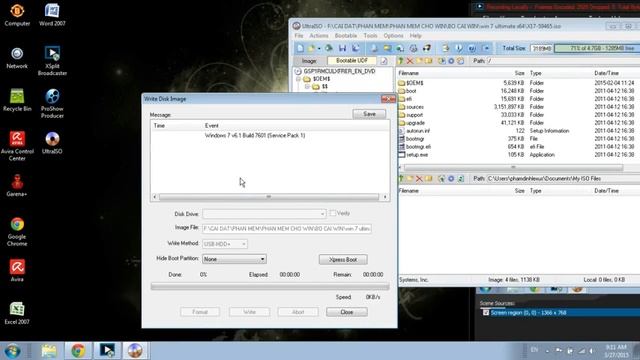Open the Excel 2007 desktop icon
This screenshot has width=640, height=360.
tap(17, 313)
